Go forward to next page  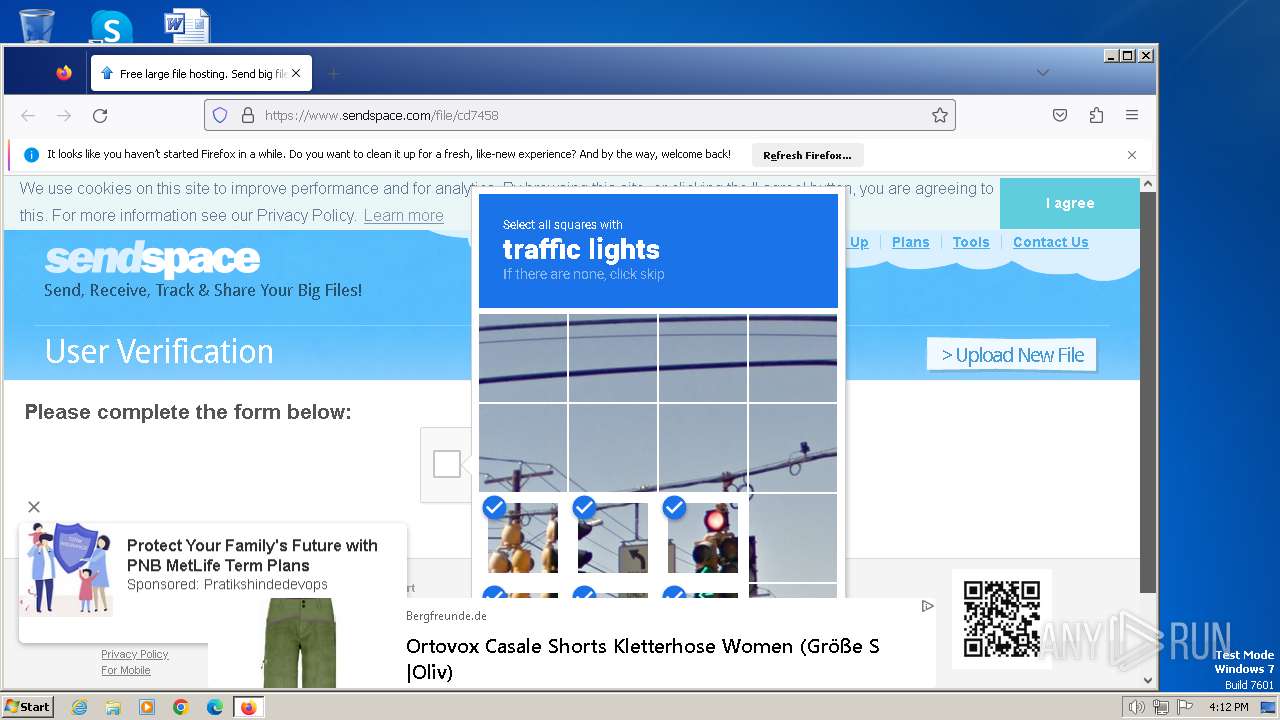[x=64, y=116]
